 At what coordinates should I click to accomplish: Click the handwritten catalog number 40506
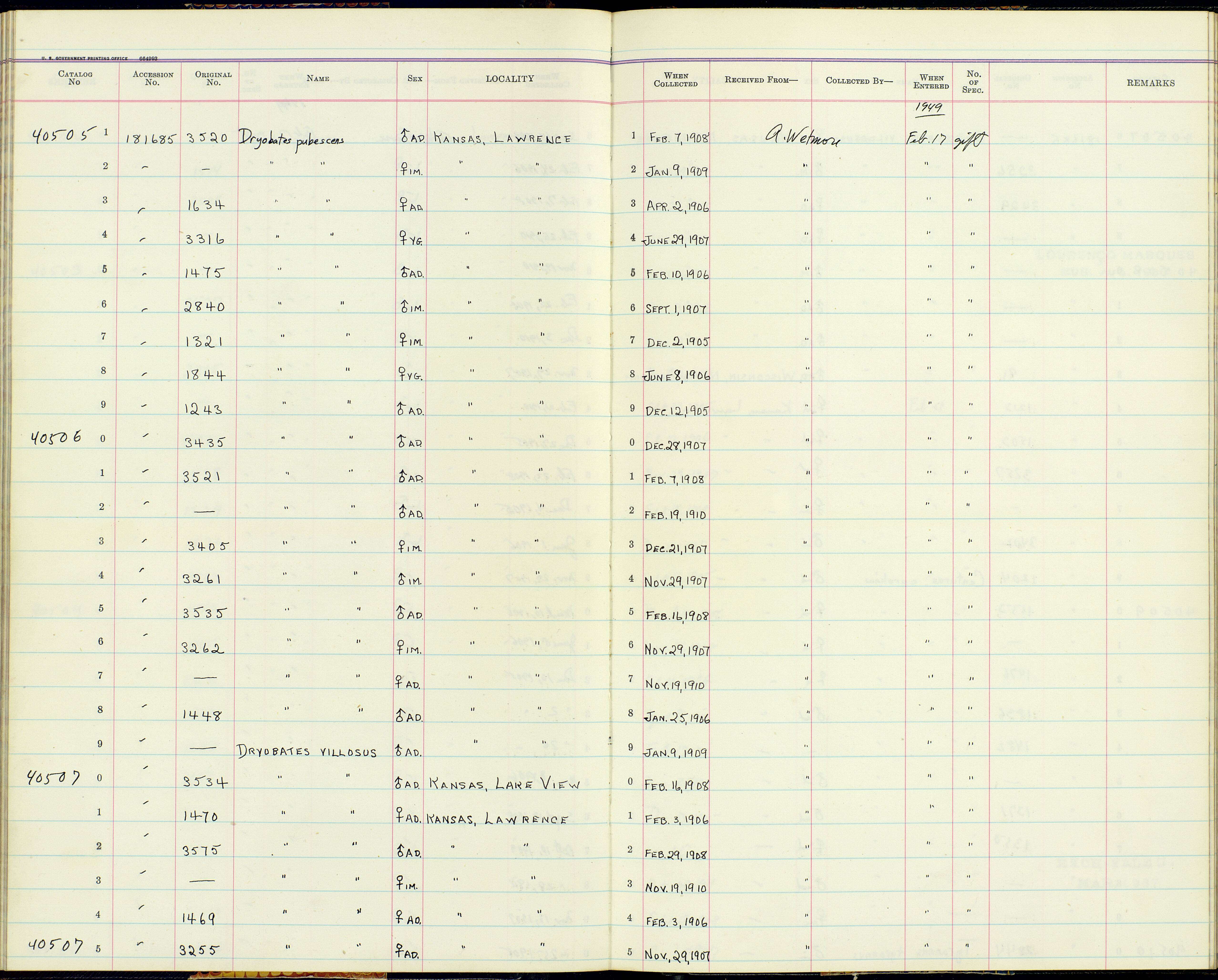click(56, 437)
